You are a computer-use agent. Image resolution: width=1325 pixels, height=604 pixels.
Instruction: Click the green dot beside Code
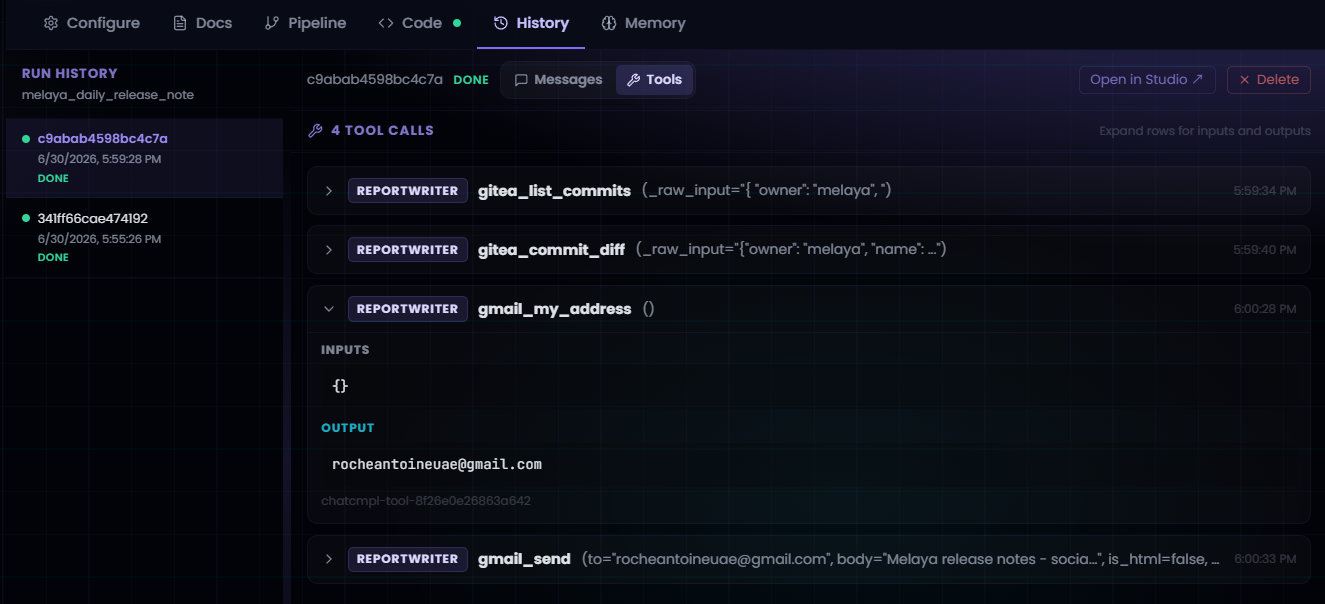point(457,23)
